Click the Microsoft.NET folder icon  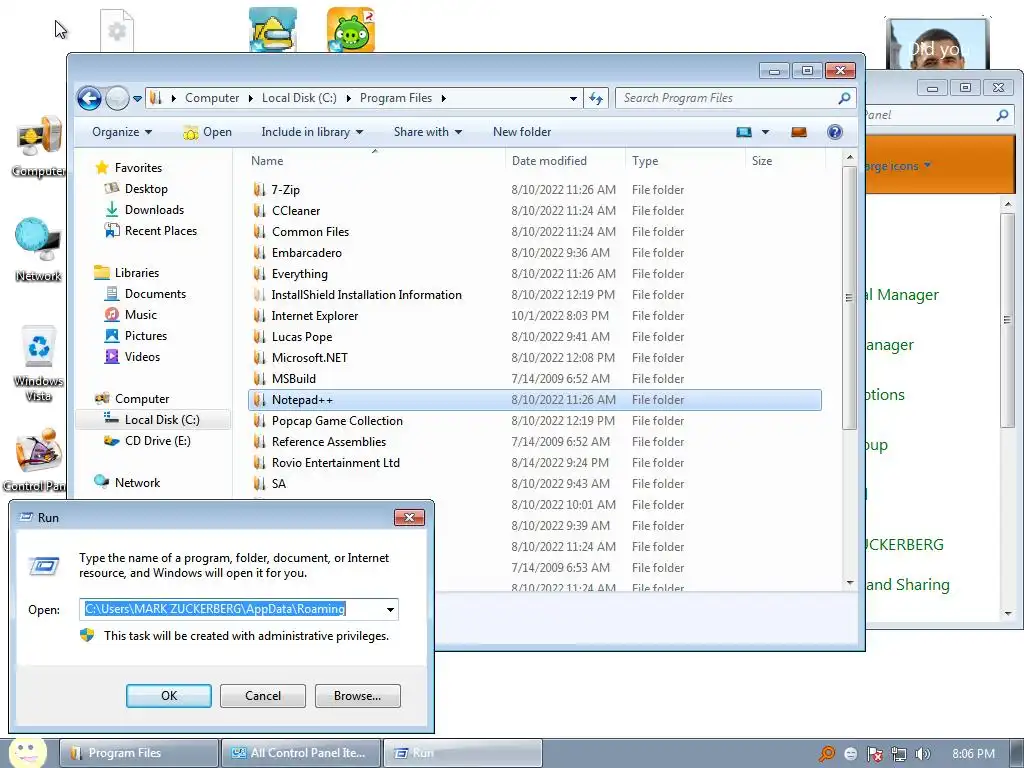(259, 357)
